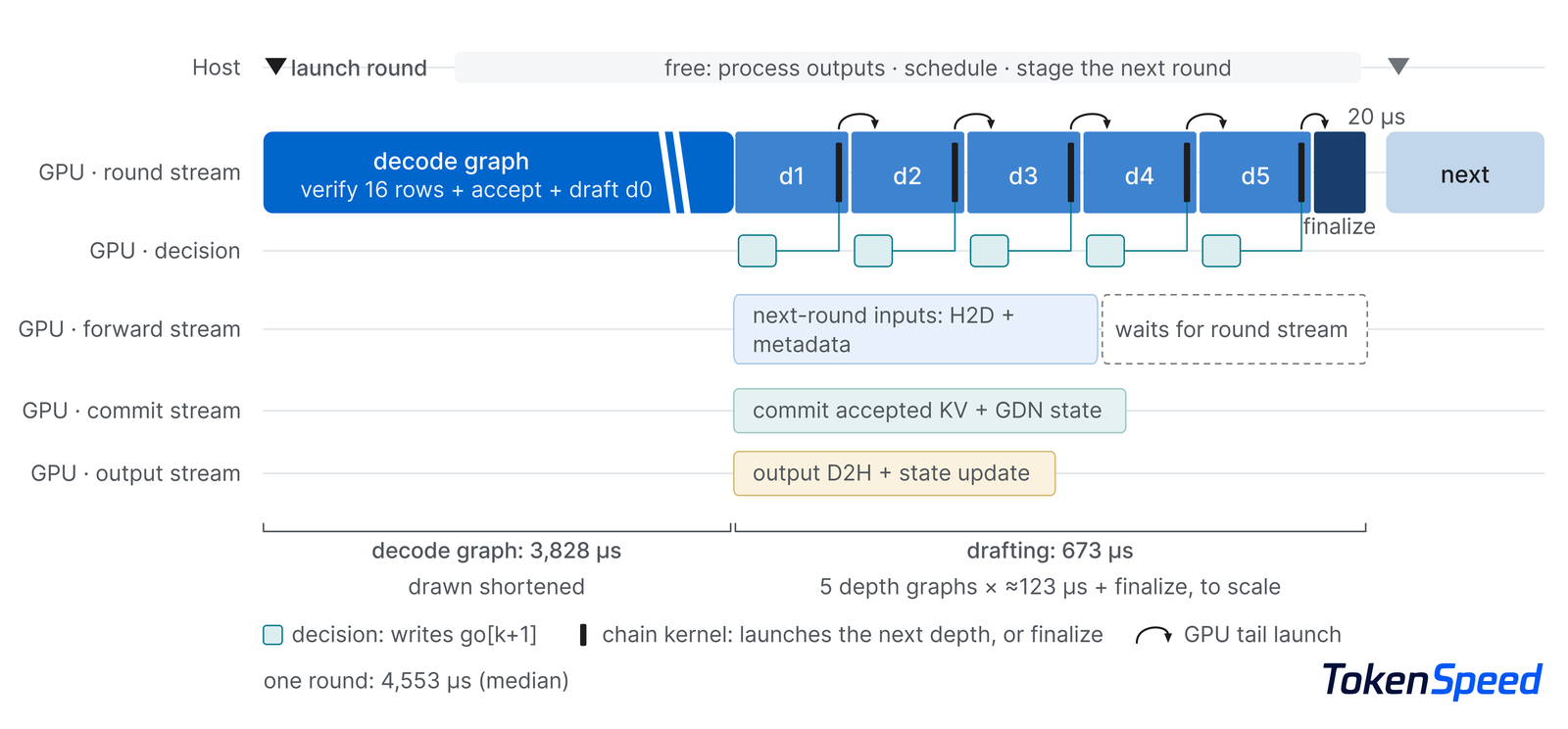Click the GPU · round stream label

(x=139, y=172)
